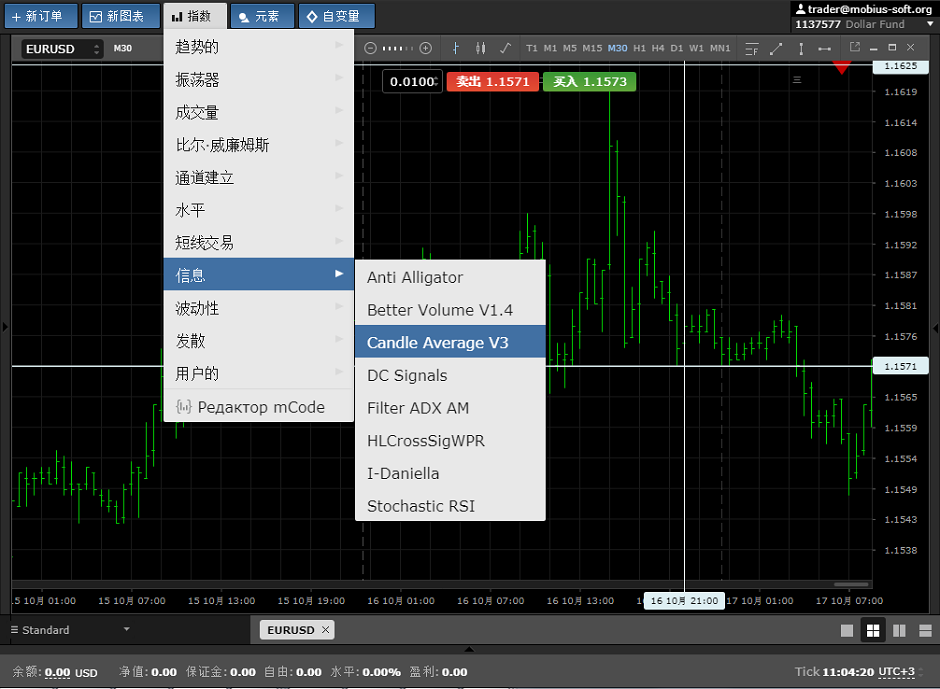Image resolution: width=940 pixels, height=689 pixels.
Task: Open 元素 elements menu button
Action: tap(263, 16)
